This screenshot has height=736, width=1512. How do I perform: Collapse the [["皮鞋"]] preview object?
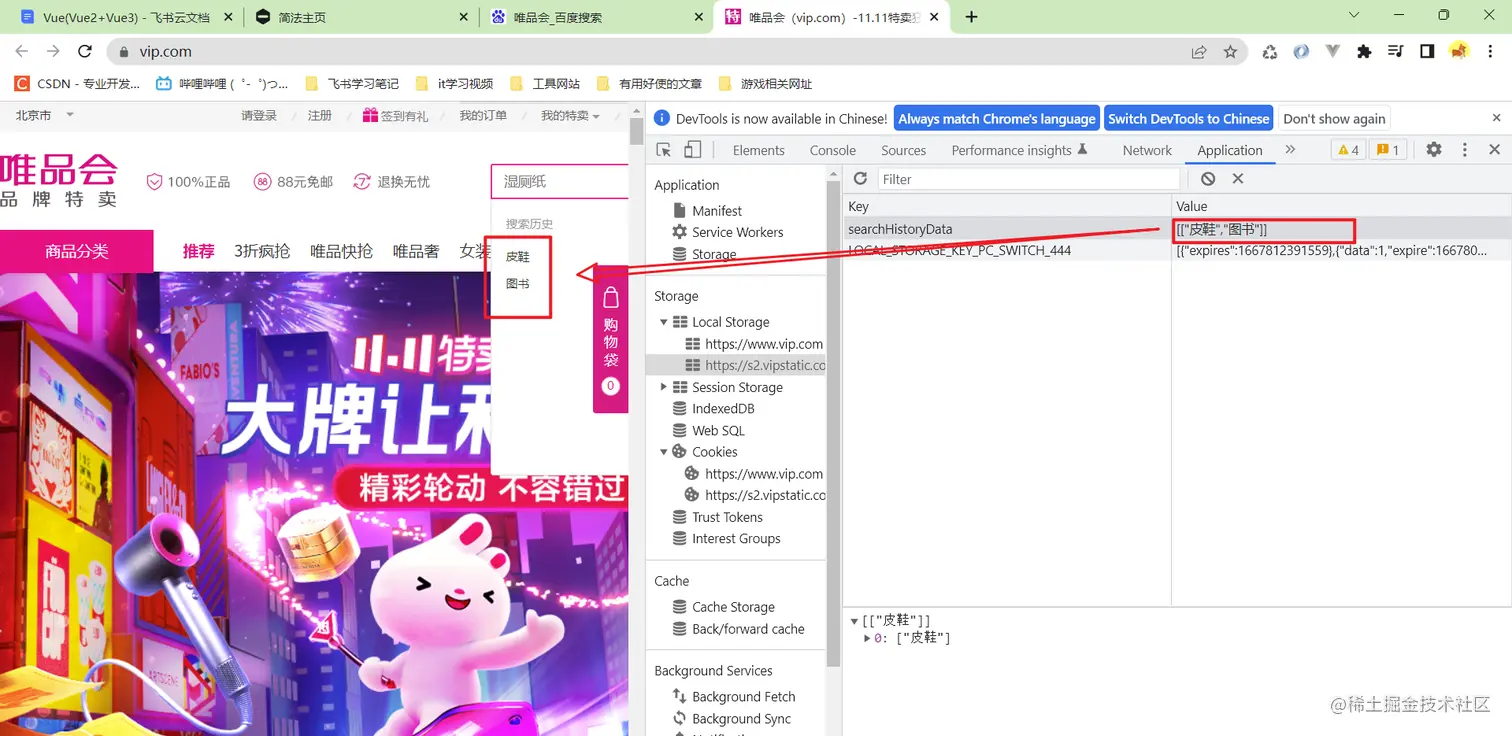coord(854,621)
